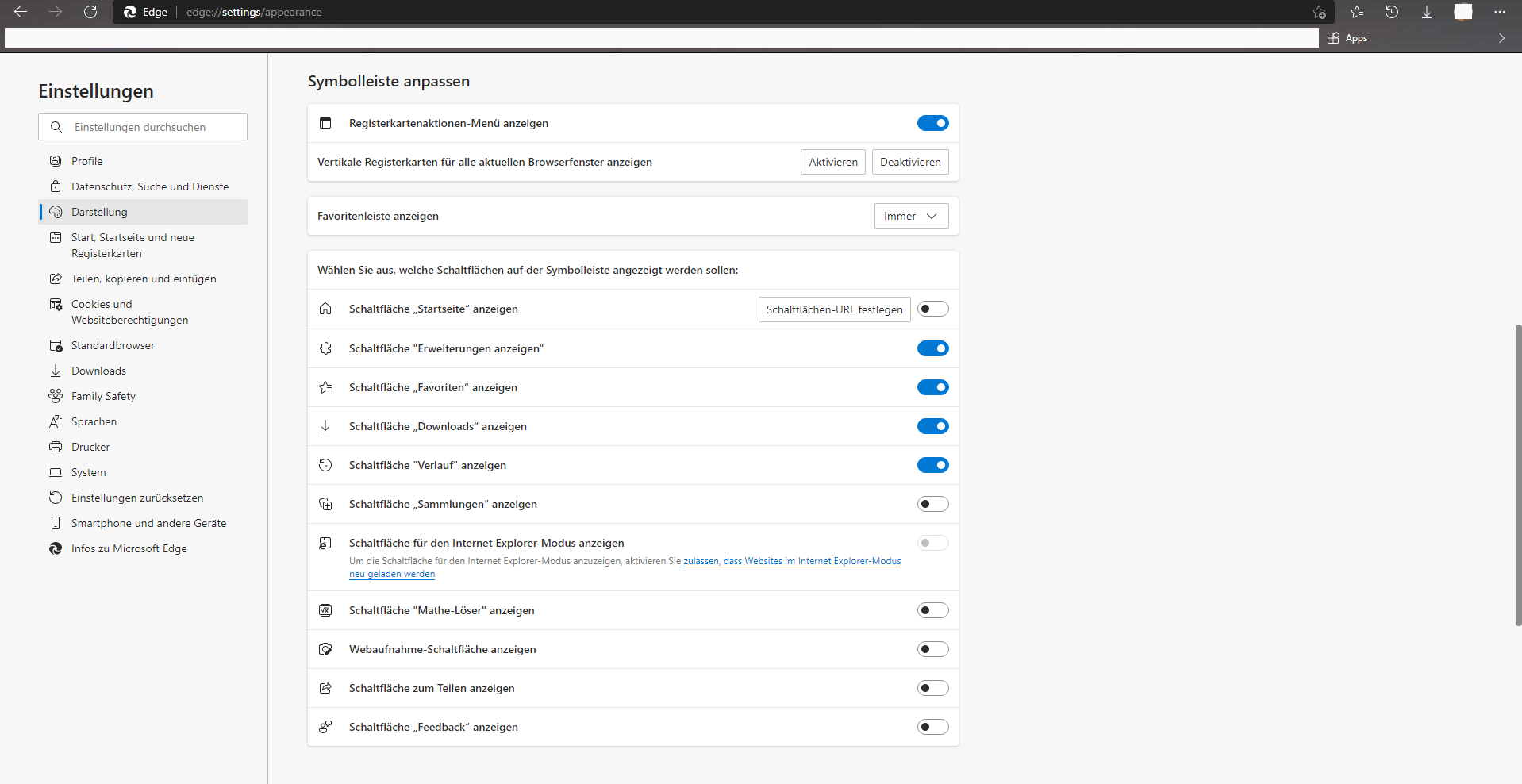Enable Webaufnahme-Schaltfläche toggle
The image size is (1522, 784).
(932, 649)
